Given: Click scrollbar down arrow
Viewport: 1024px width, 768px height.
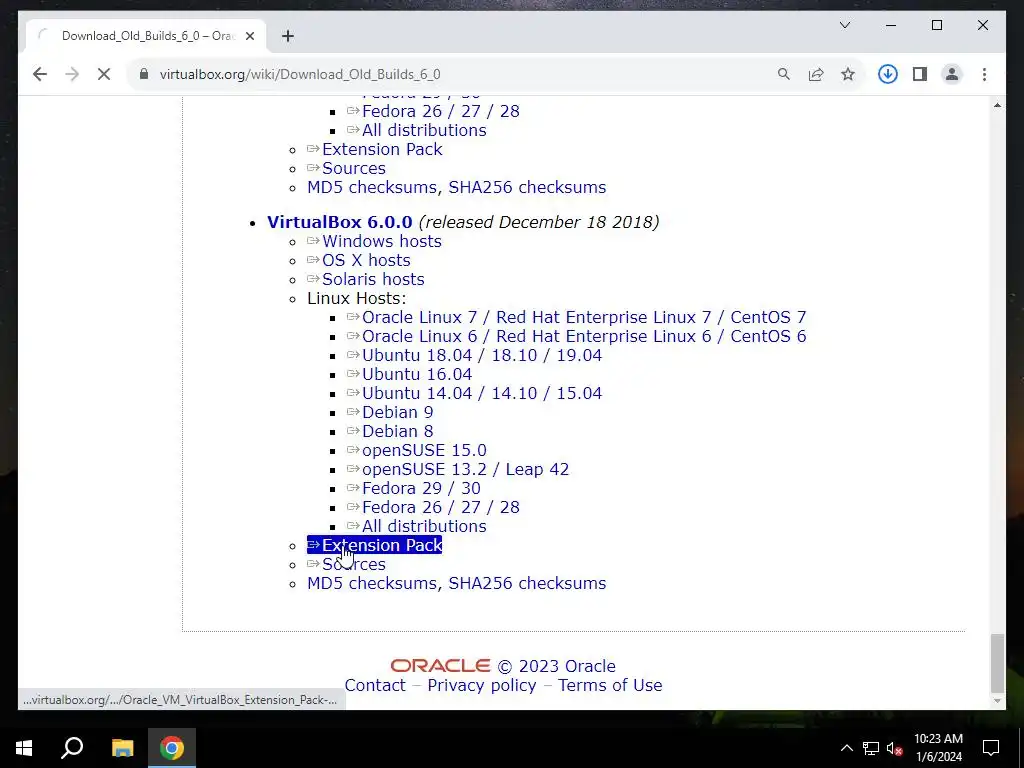Looking at the screenshot, I should [997, 701].
